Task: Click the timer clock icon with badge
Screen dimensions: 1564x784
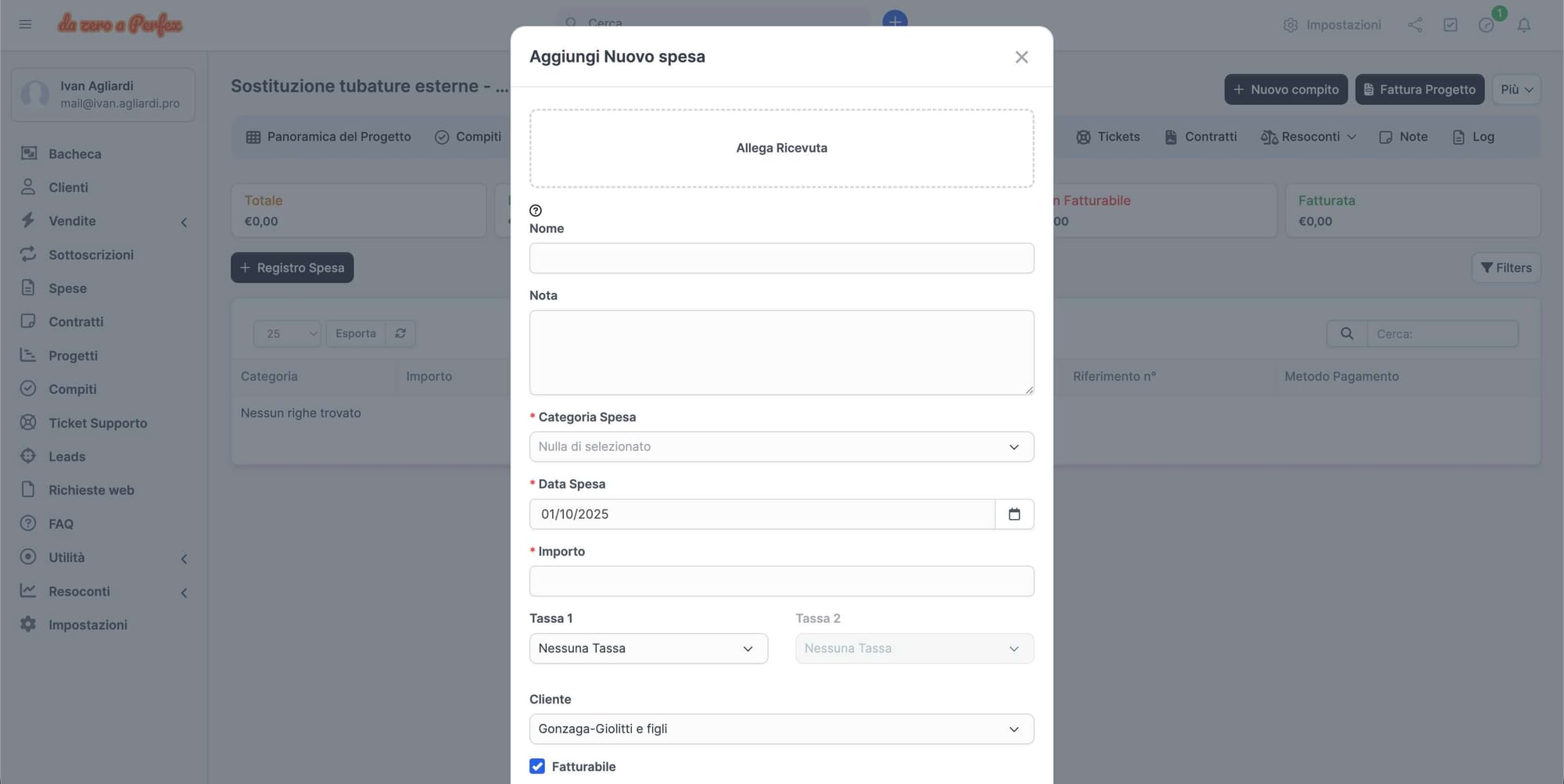Action: (x=1487, y=25)
